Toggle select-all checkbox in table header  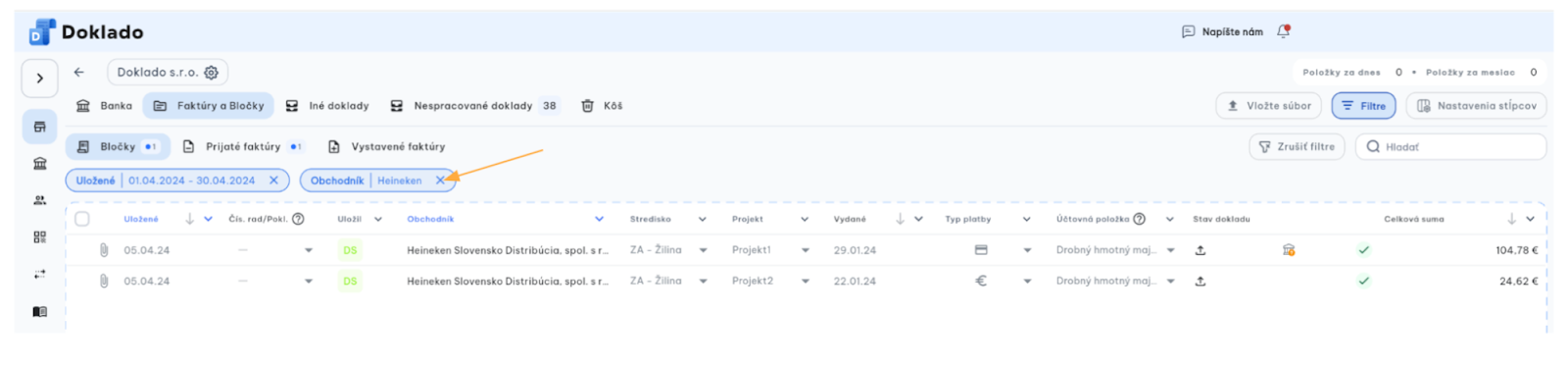(x=82, y=219)
